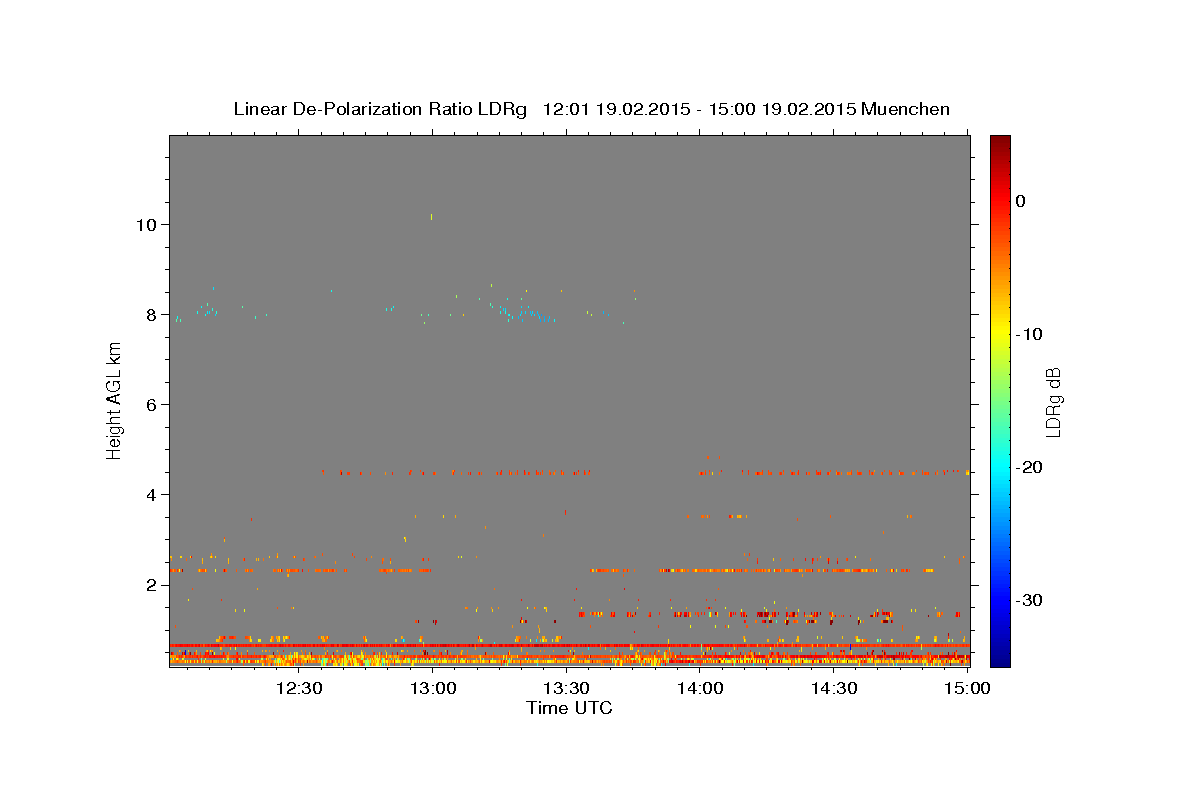
Task: Click the colorbar value -20
Action: [1029, 467]
